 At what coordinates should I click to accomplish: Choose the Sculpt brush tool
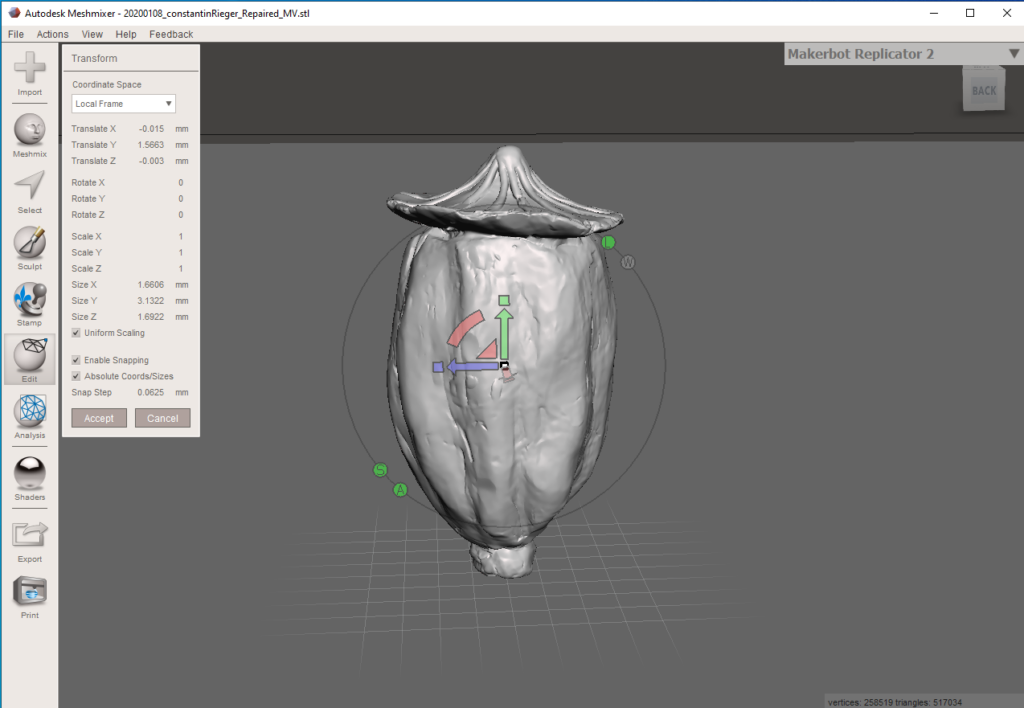(x=29, y=248)
